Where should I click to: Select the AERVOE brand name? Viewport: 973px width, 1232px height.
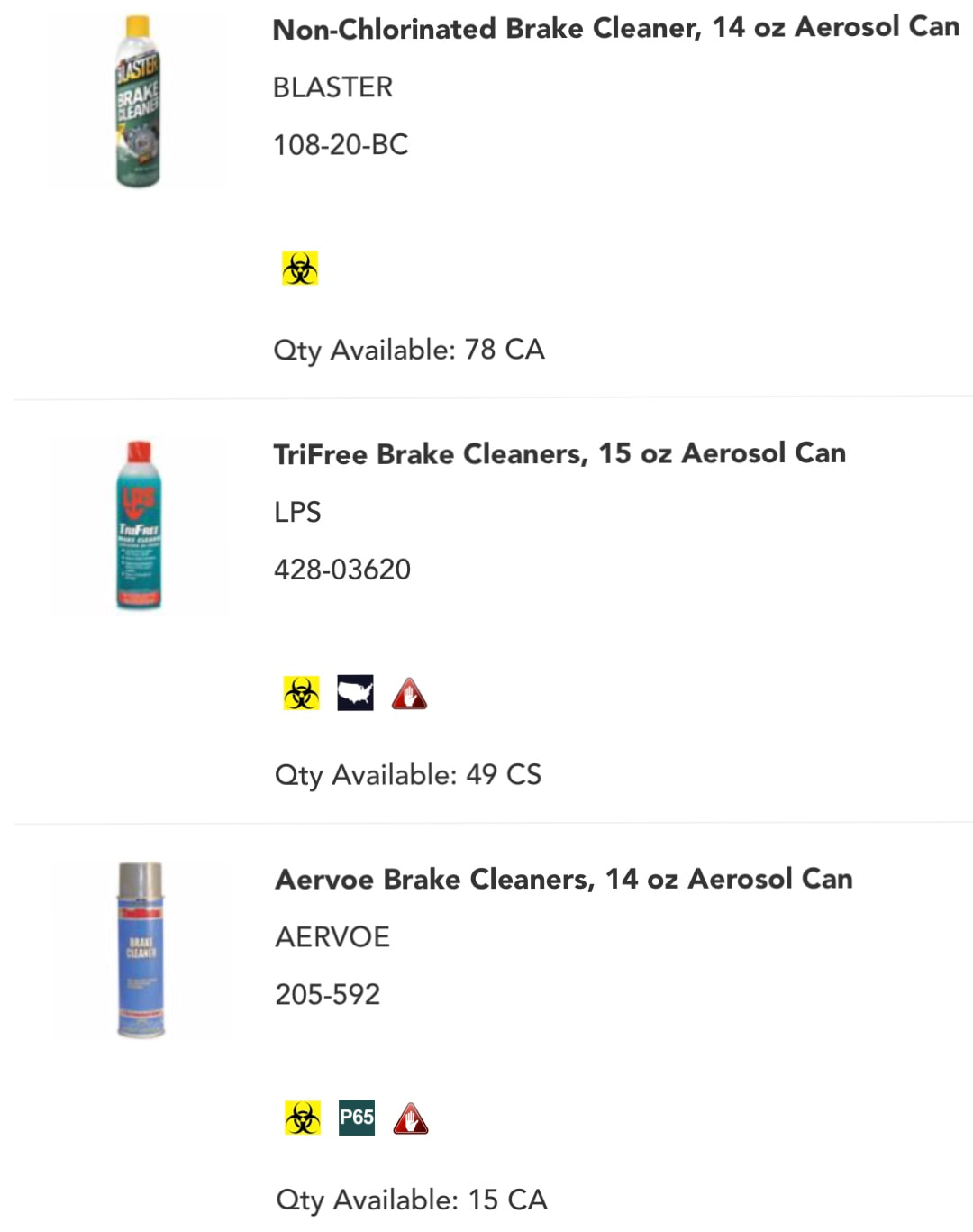click(x=332, y=937)
